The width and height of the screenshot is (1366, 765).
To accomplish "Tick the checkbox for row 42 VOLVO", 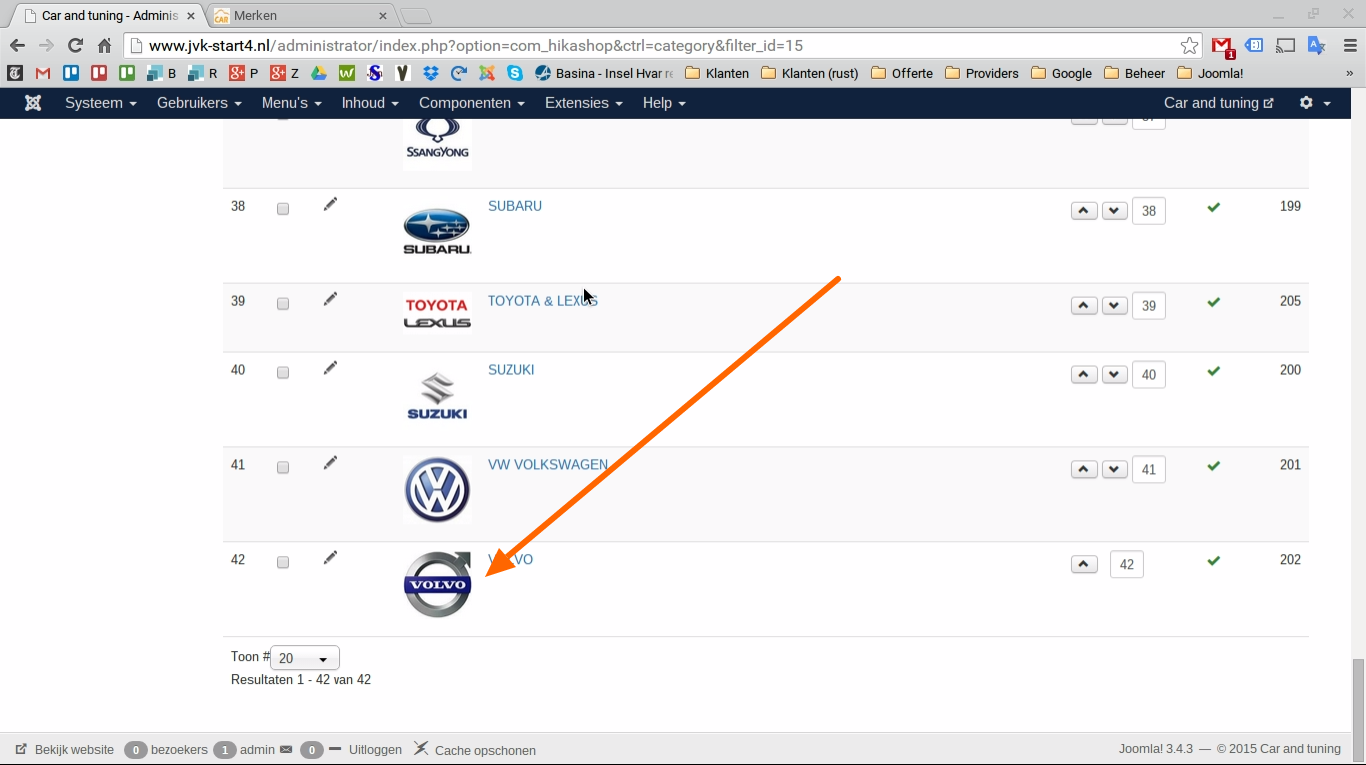I will click(283, 563).
